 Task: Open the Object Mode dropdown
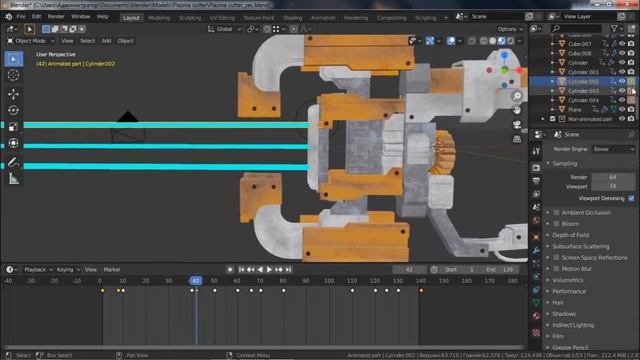[31, 41]
